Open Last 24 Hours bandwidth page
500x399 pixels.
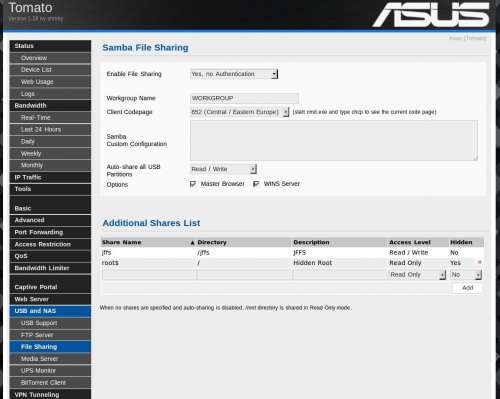[50, 129]
